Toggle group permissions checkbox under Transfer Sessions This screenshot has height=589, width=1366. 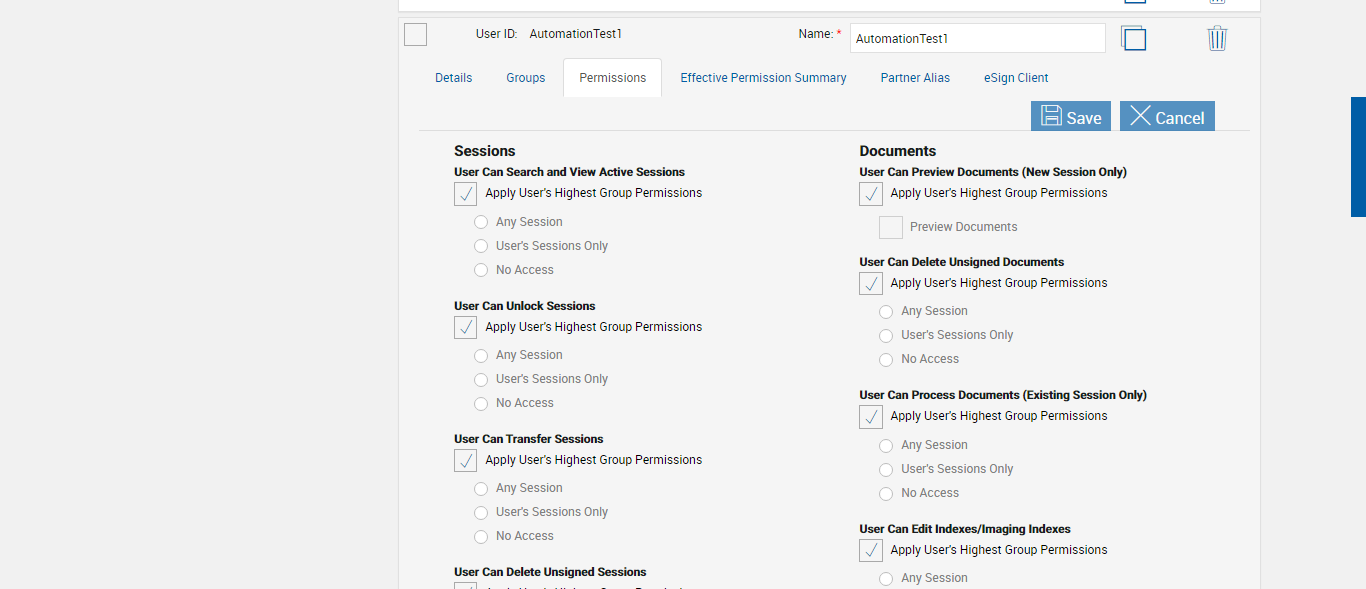pyautogui.click(x=465, y=461)
